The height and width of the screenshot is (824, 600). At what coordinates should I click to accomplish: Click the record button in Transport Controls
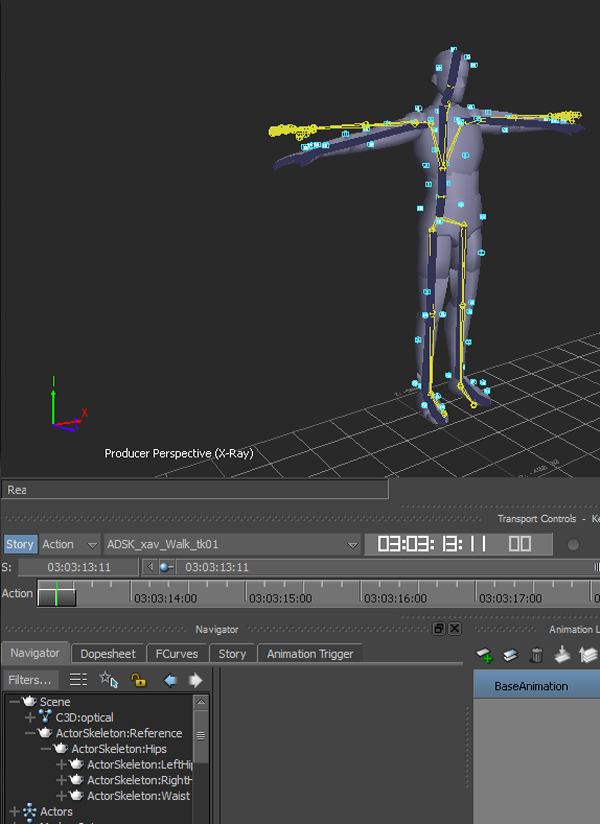(x=573, y=544)
